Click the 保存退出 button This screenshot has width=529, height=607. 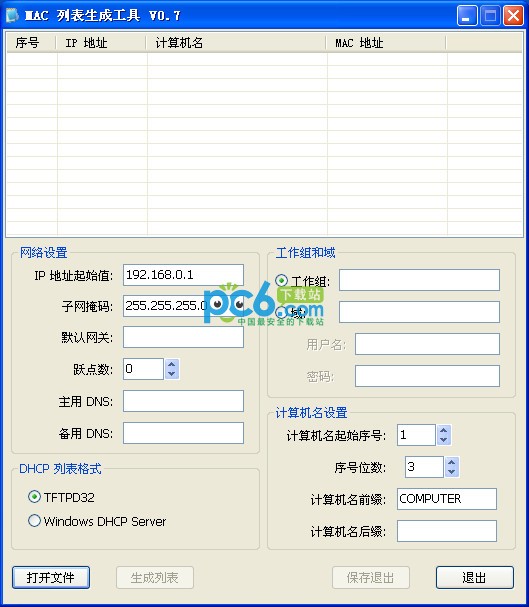371,578
